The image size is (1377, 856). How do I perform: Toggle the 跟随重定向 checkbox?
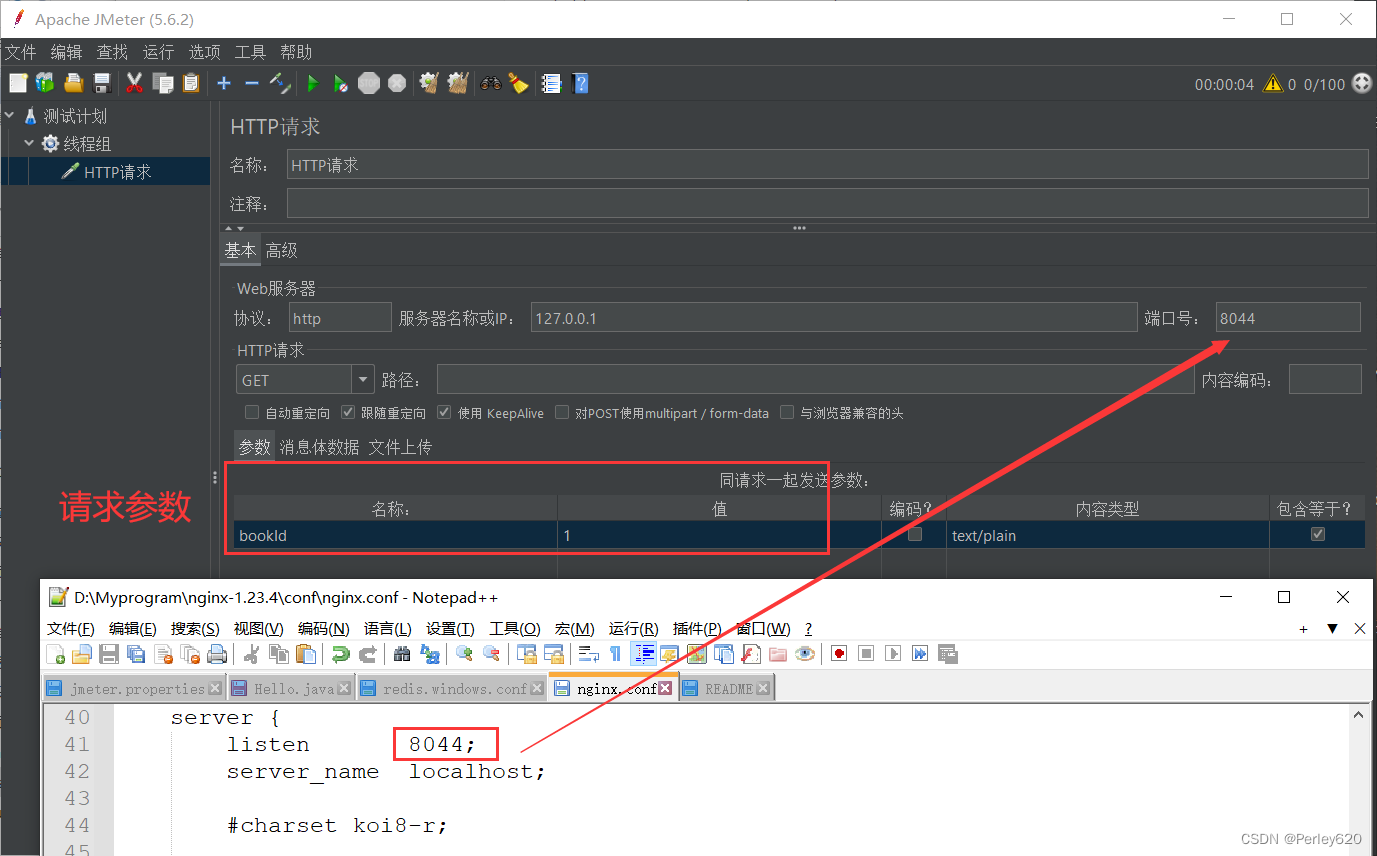348,412
